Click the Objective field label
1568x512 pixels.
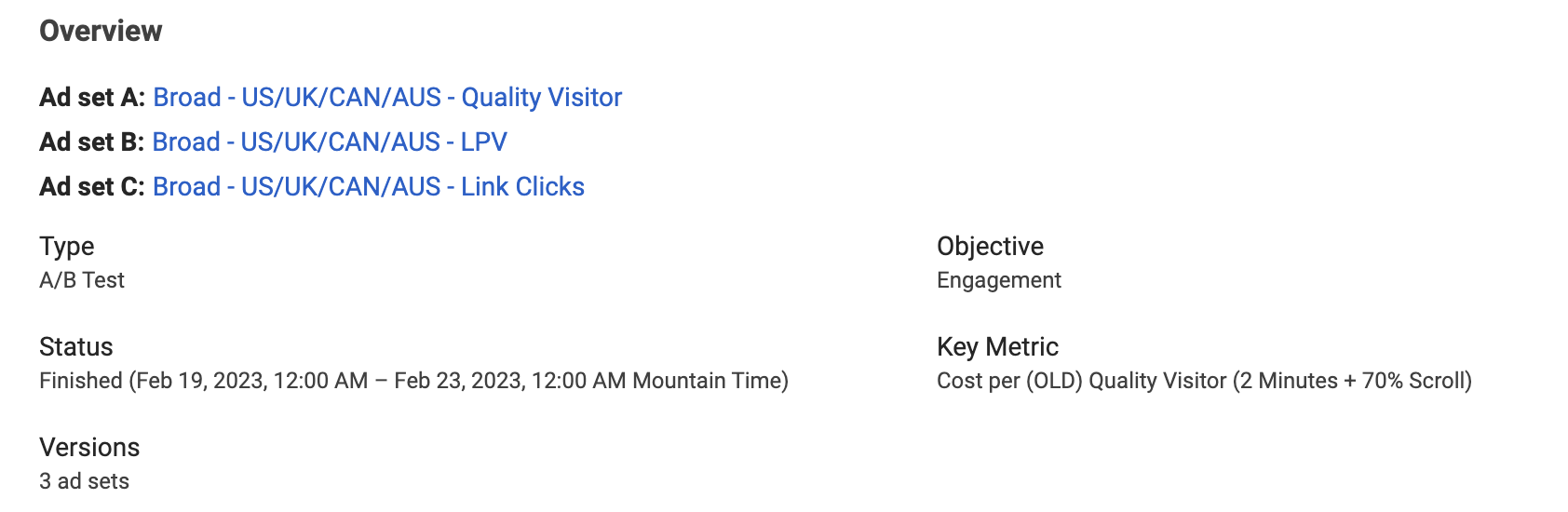point(990,247)
